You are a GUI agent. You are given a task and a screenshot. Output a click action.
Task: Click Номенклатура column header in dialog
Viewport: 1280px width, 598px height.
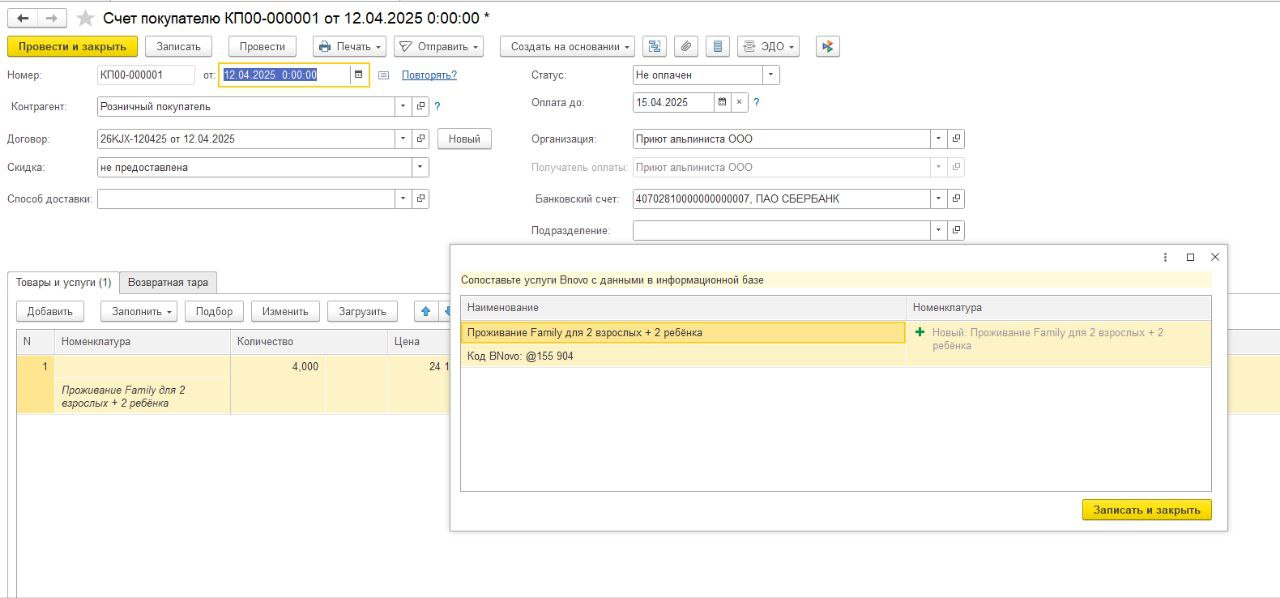[1058, 308]
